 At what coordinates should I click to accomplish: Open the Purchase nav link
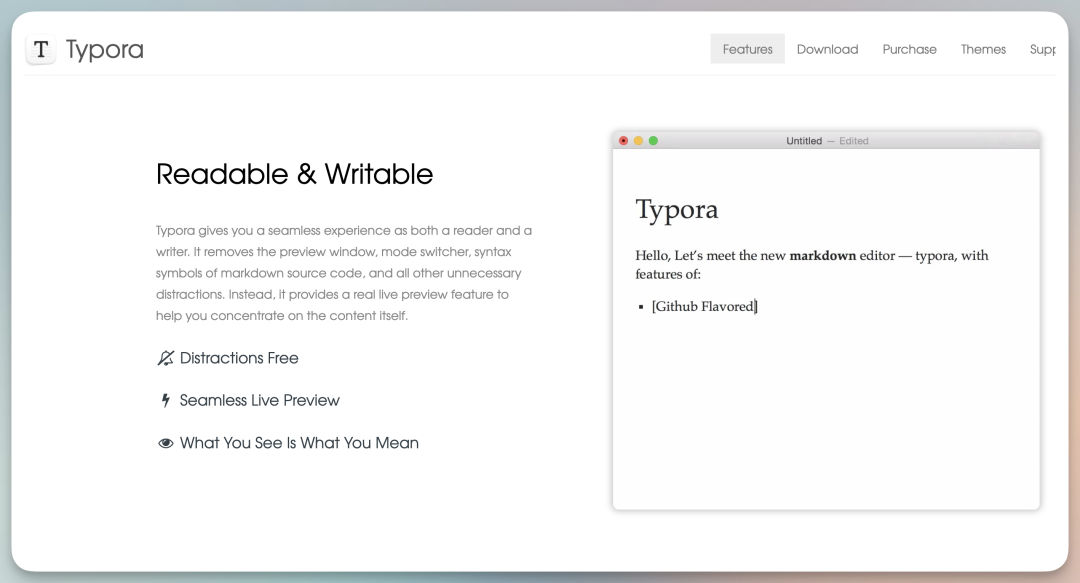(x=909, y=49)
